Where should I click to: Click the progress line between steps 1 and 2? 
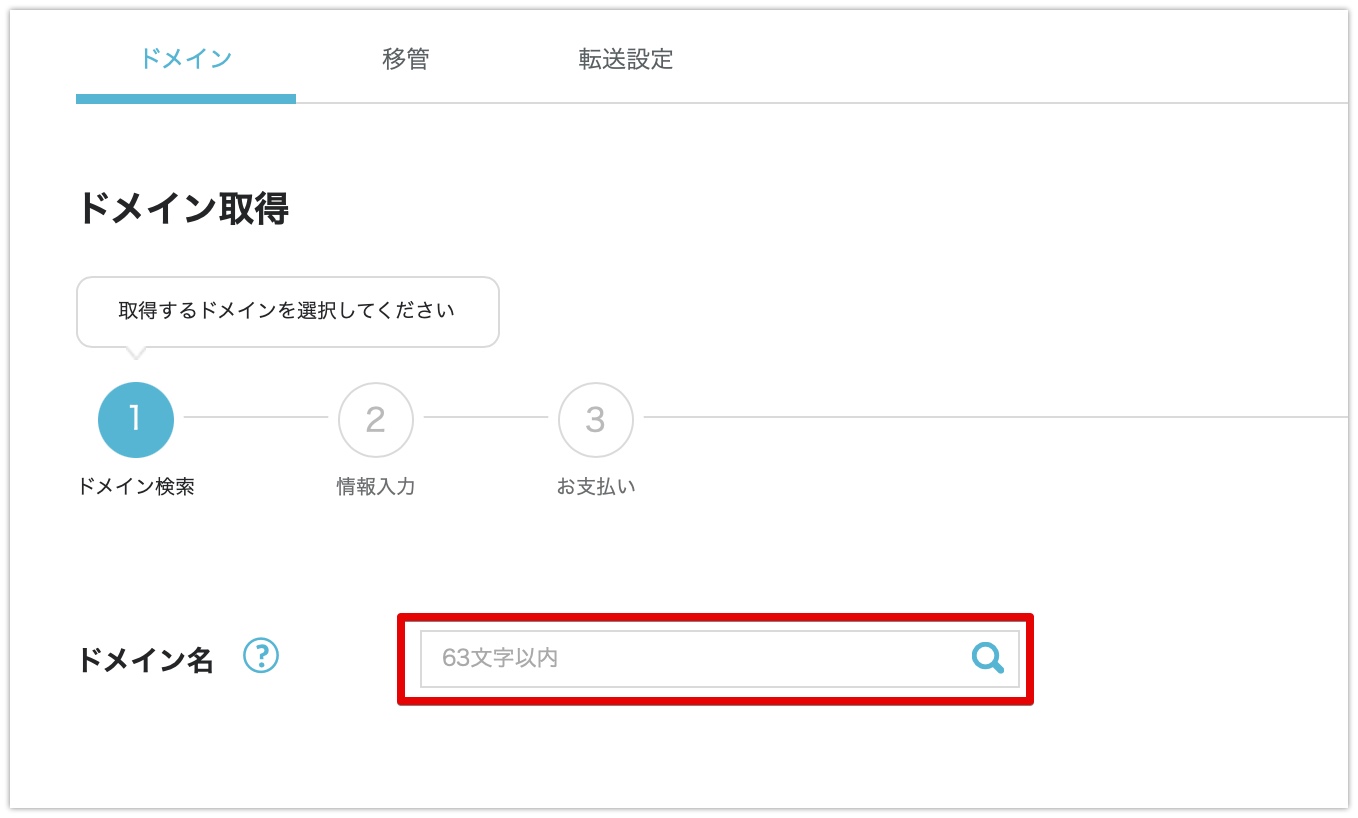pos(256,417)
